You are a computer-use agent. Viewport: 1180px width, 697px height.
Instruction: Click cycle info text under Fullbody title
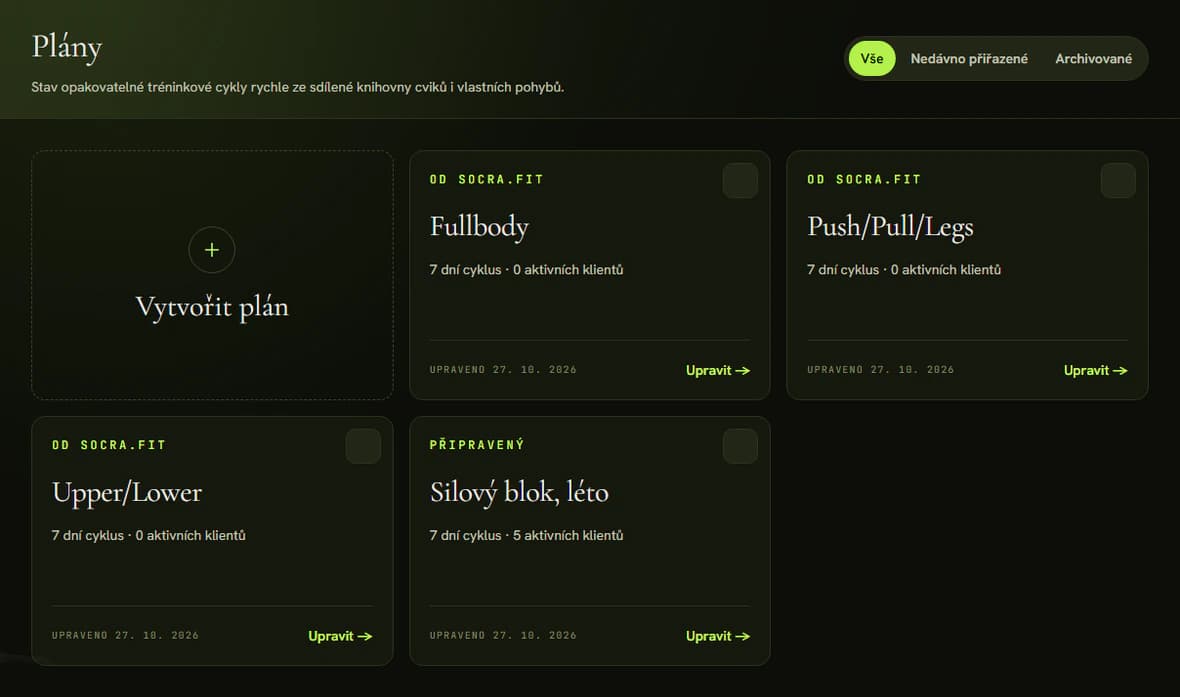(x=526, y=269)
